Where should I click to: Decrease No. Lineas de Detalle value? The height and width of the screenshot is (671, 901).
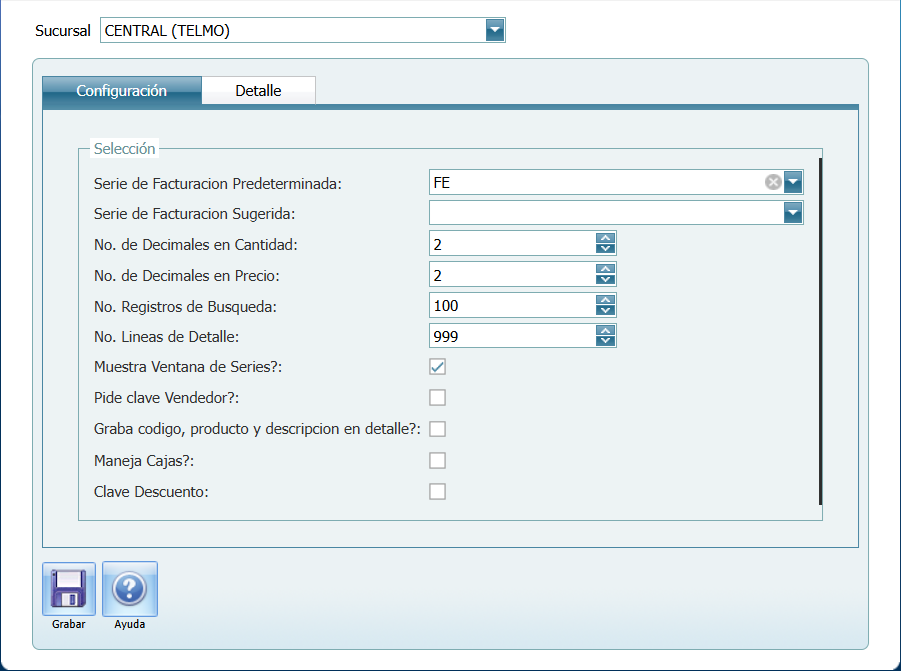coord(604,340)
